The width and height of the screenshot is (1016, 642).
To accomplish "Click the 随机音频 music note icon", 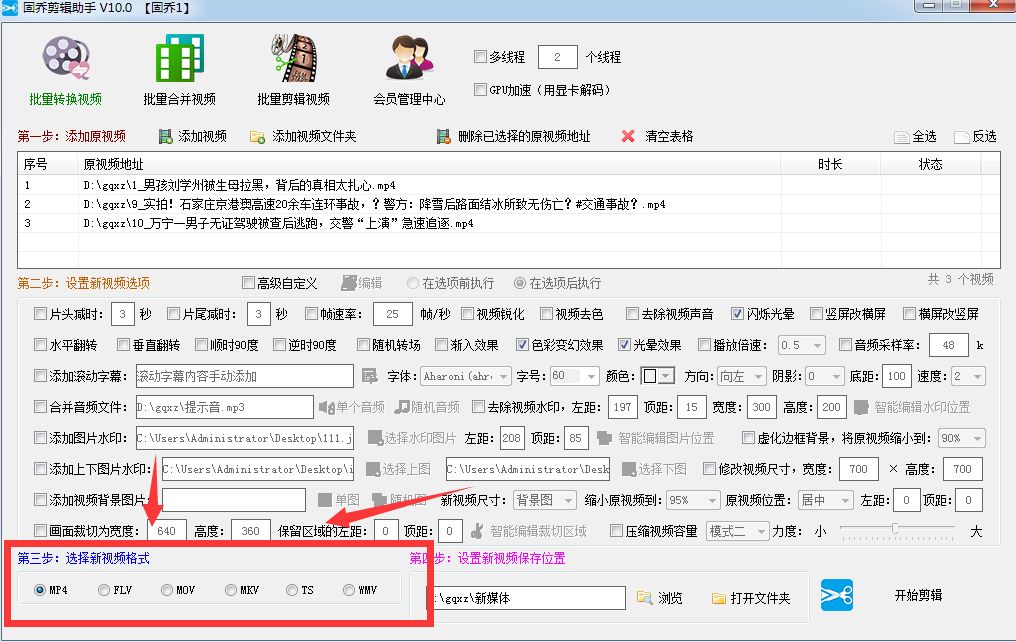I will point(402,407).
